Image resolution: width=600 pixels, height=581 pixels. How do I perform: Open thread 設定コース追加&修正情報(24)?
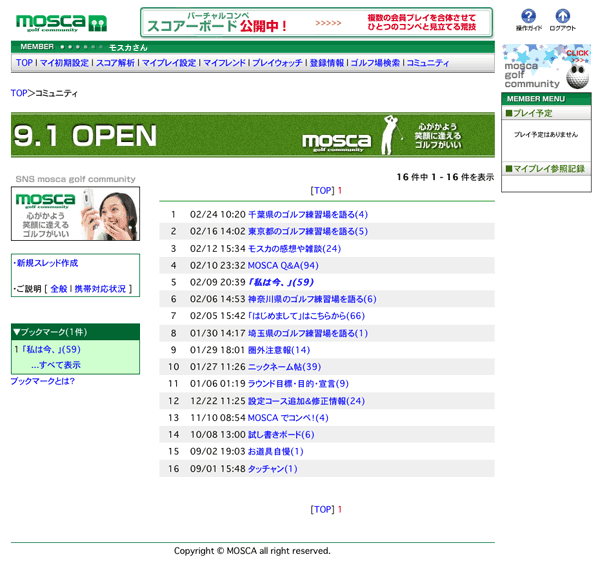307,401
